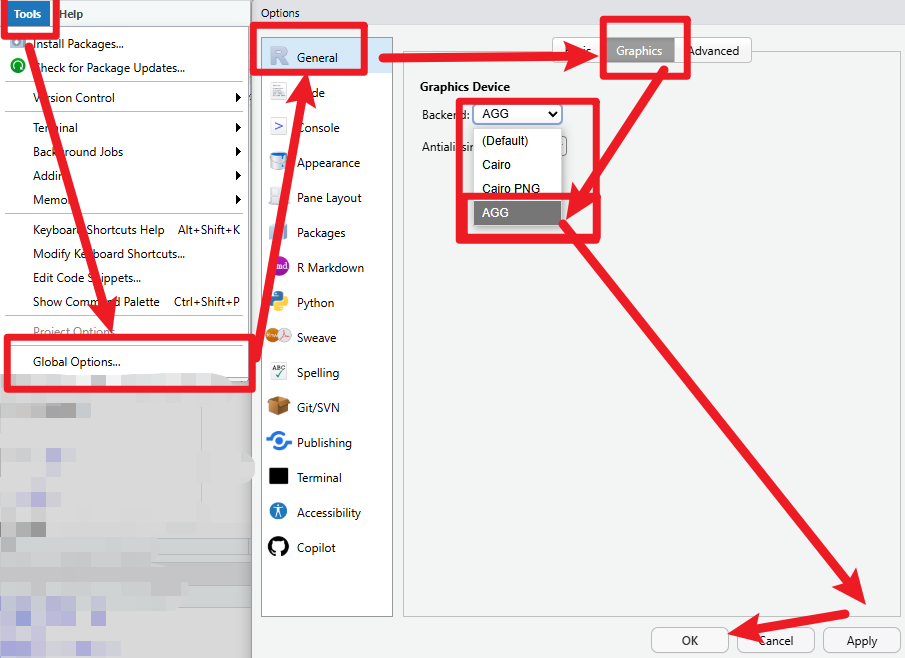Click the Terminal black square icon

pos(279,476)
